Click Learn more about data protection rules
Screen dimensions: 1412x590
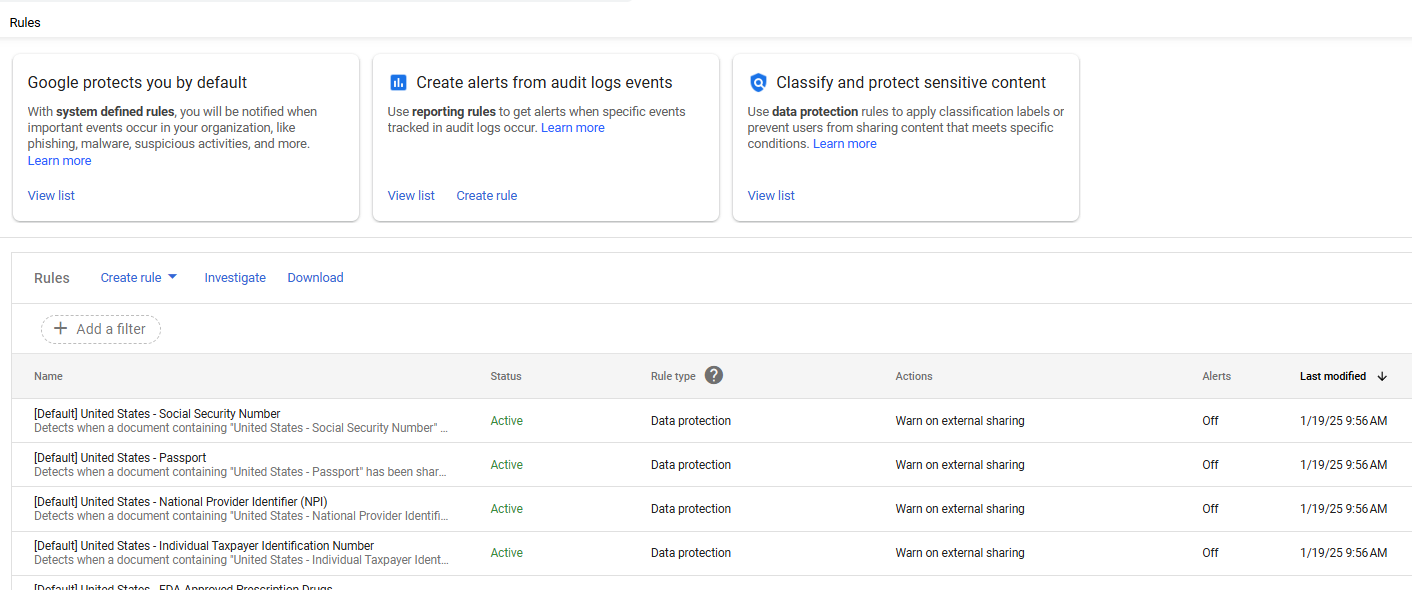pos(844,144)
